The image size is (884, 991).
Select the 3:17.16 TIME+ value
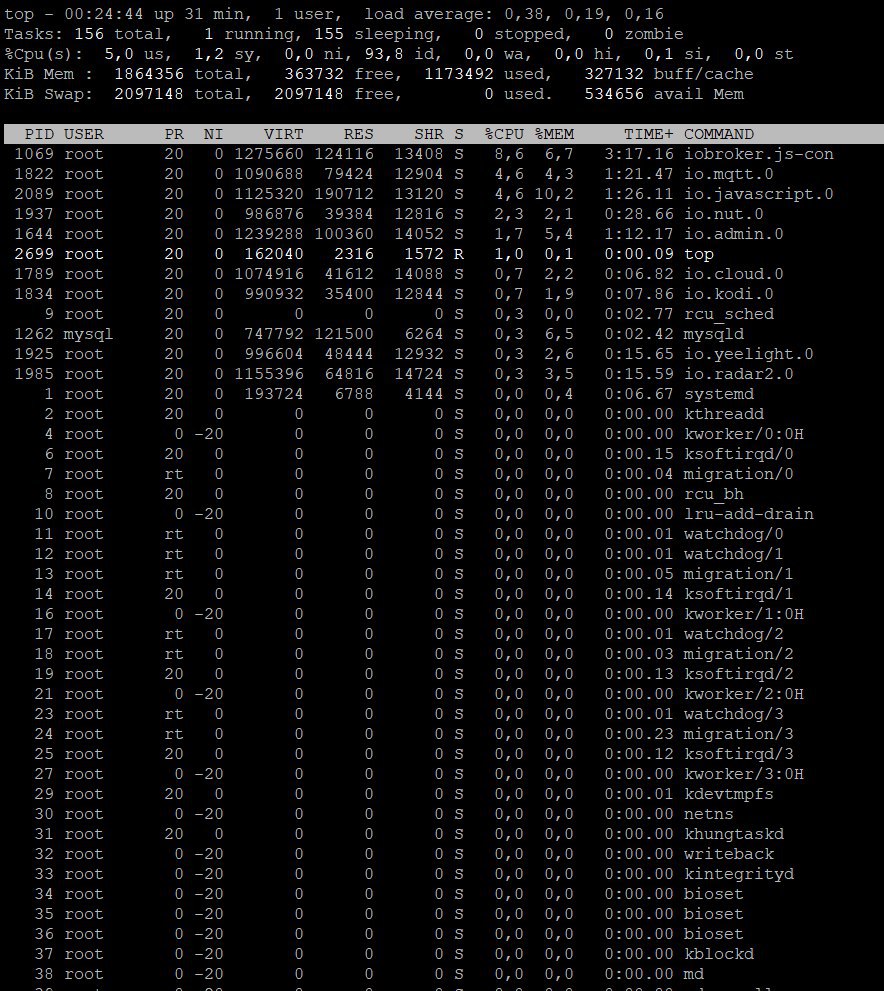pos(639,154)
